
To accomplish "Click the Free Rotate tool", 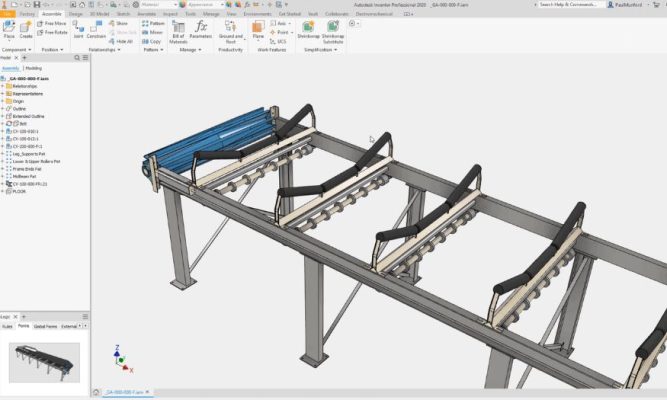I will pyautogui.click(x=55, y=31).
